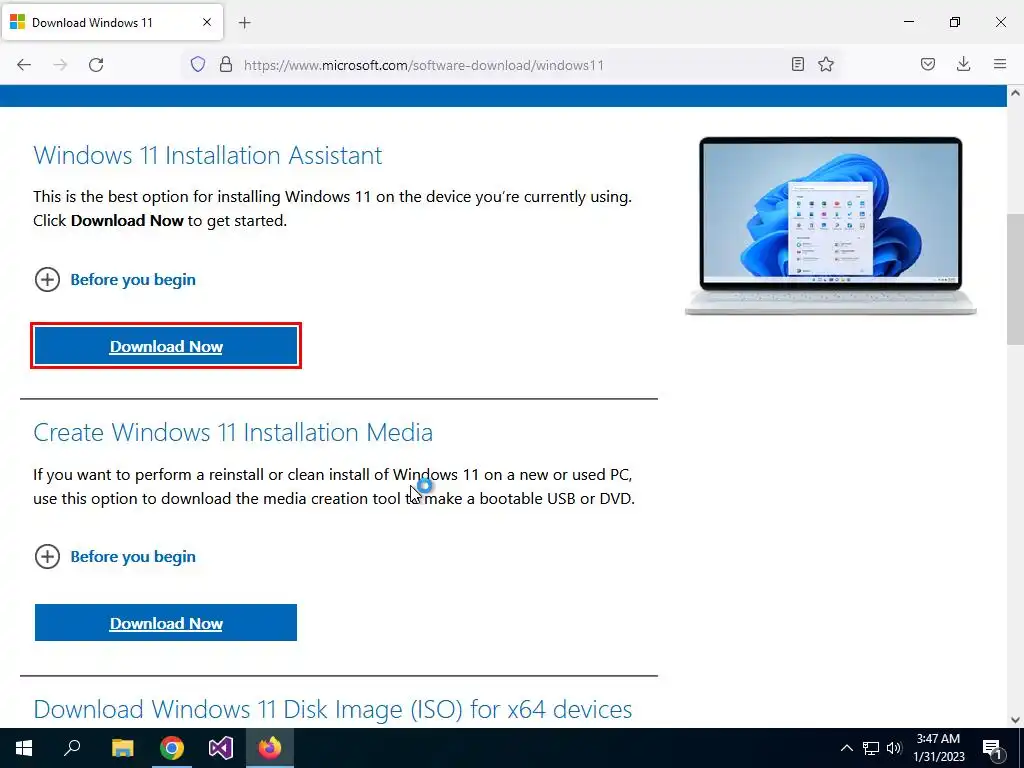Open the Windows Start menu
The image size is (1024, 768).
(x=24, y=748)
